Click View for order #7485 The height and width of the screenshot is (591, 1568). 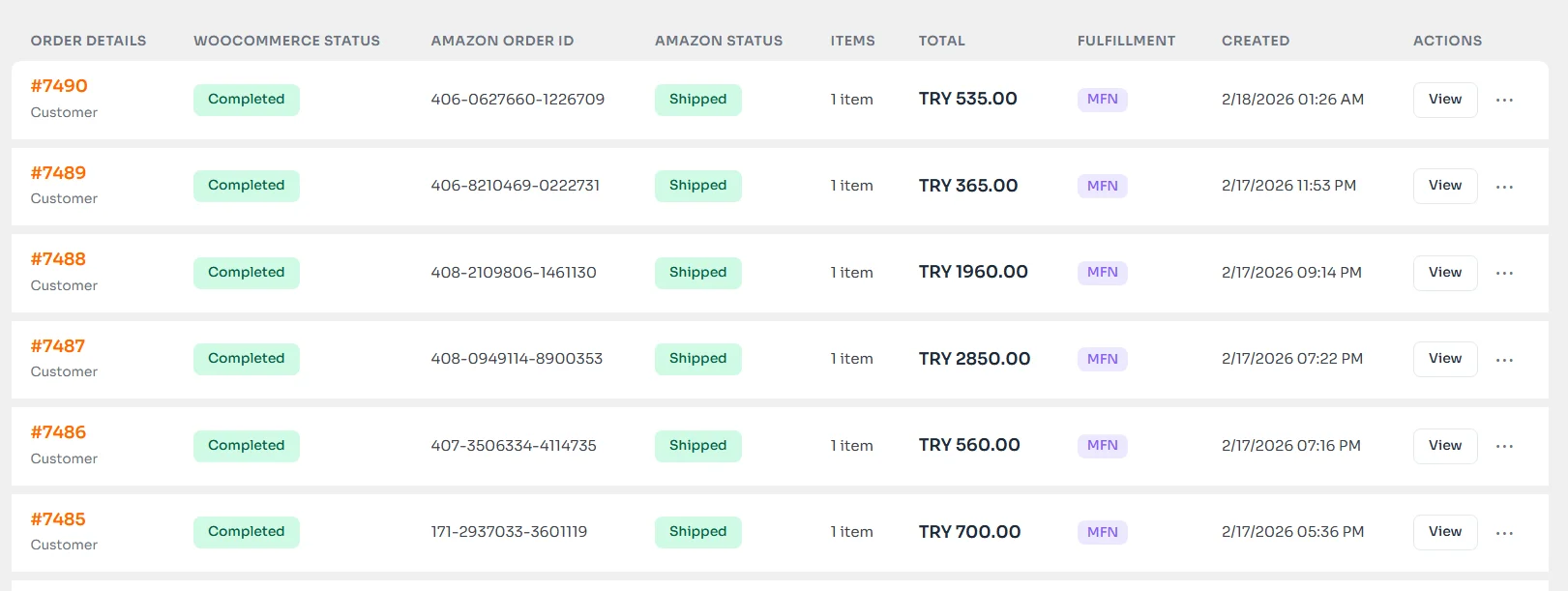coord(1444,532)
